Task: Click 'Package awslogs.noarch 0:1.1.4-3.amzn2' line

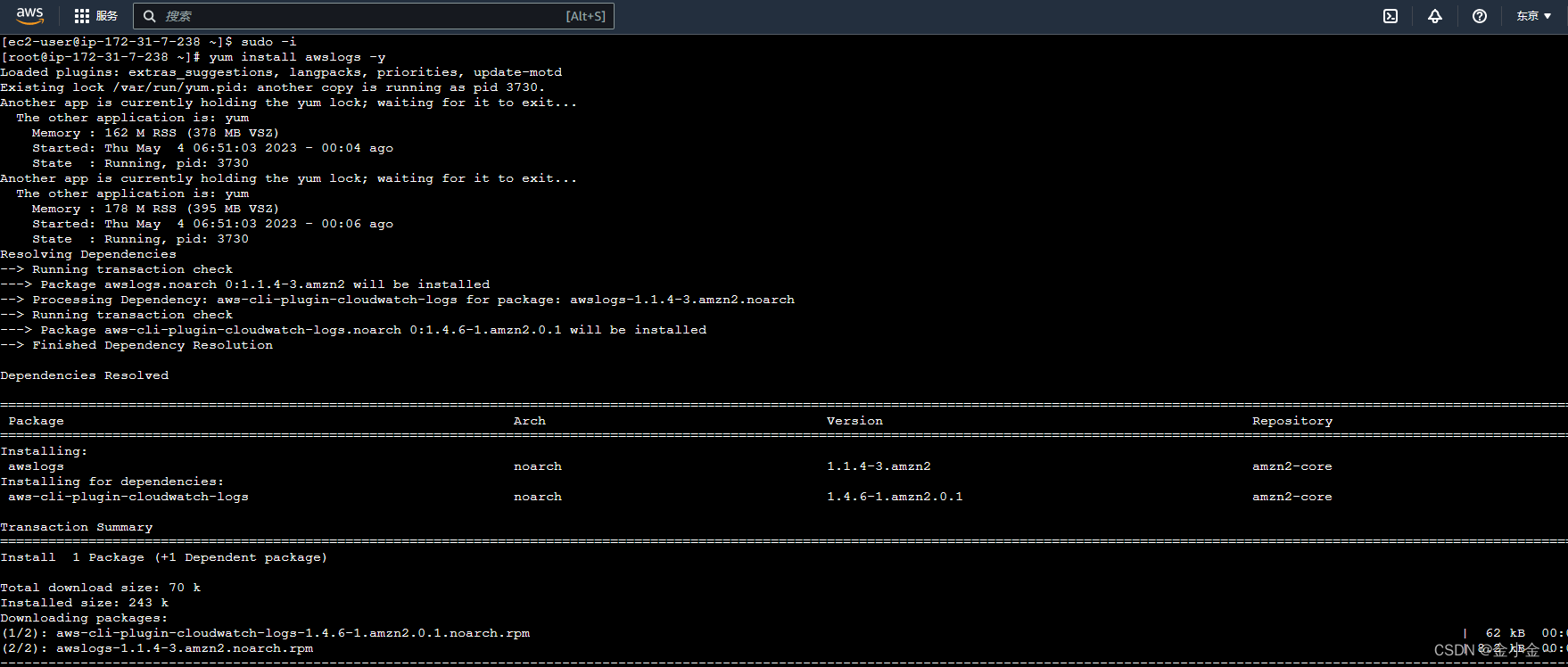Action: tap(245, 284)
